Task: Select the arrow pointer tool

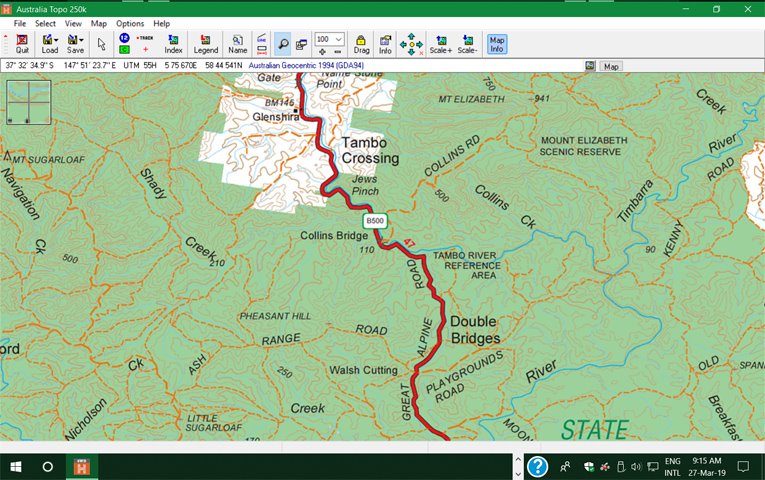Action: pyautogui.click(x=101, y=44)
